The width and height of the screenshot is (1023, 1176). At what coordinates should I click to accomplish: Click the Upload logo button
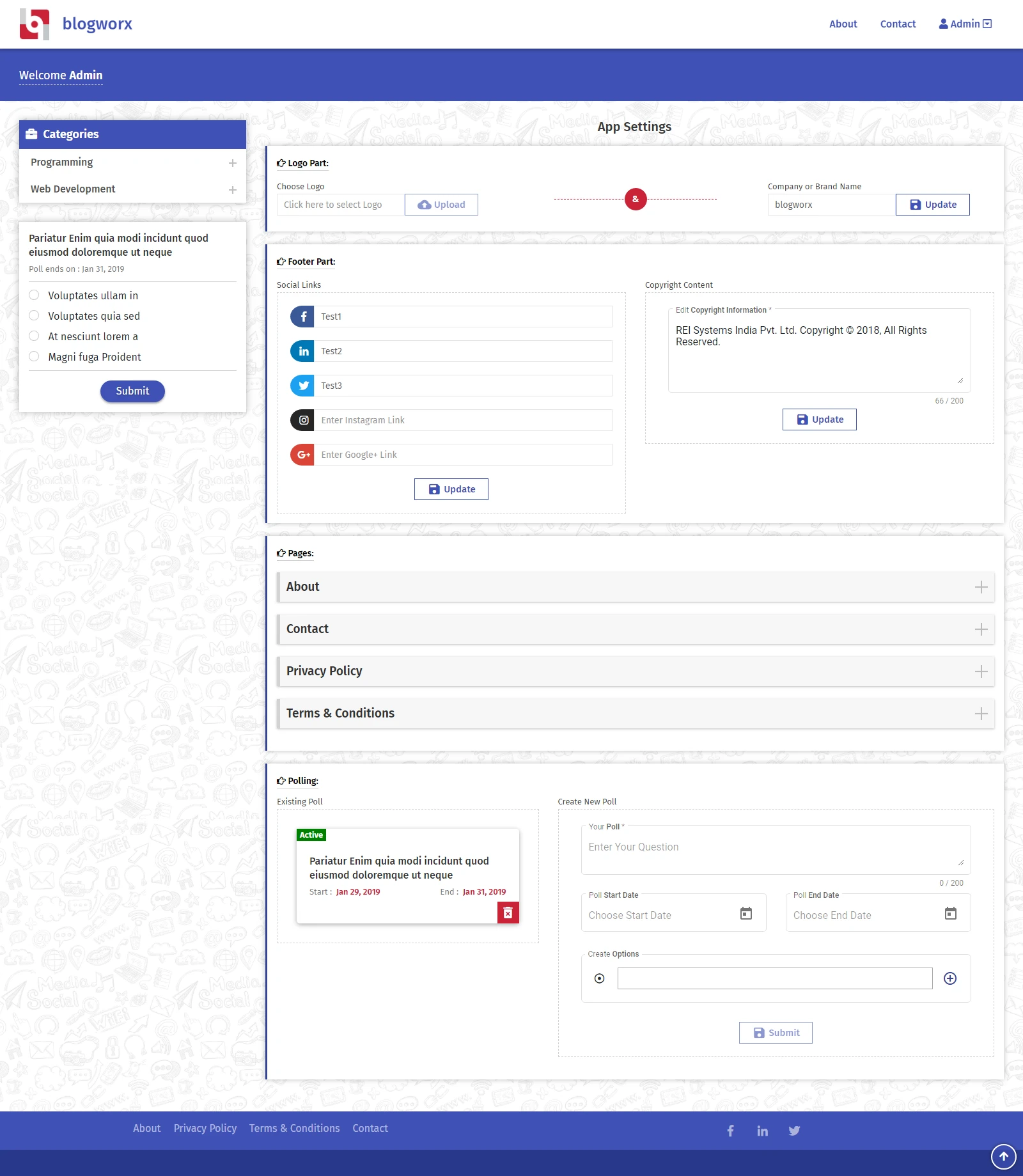[441, 205]
